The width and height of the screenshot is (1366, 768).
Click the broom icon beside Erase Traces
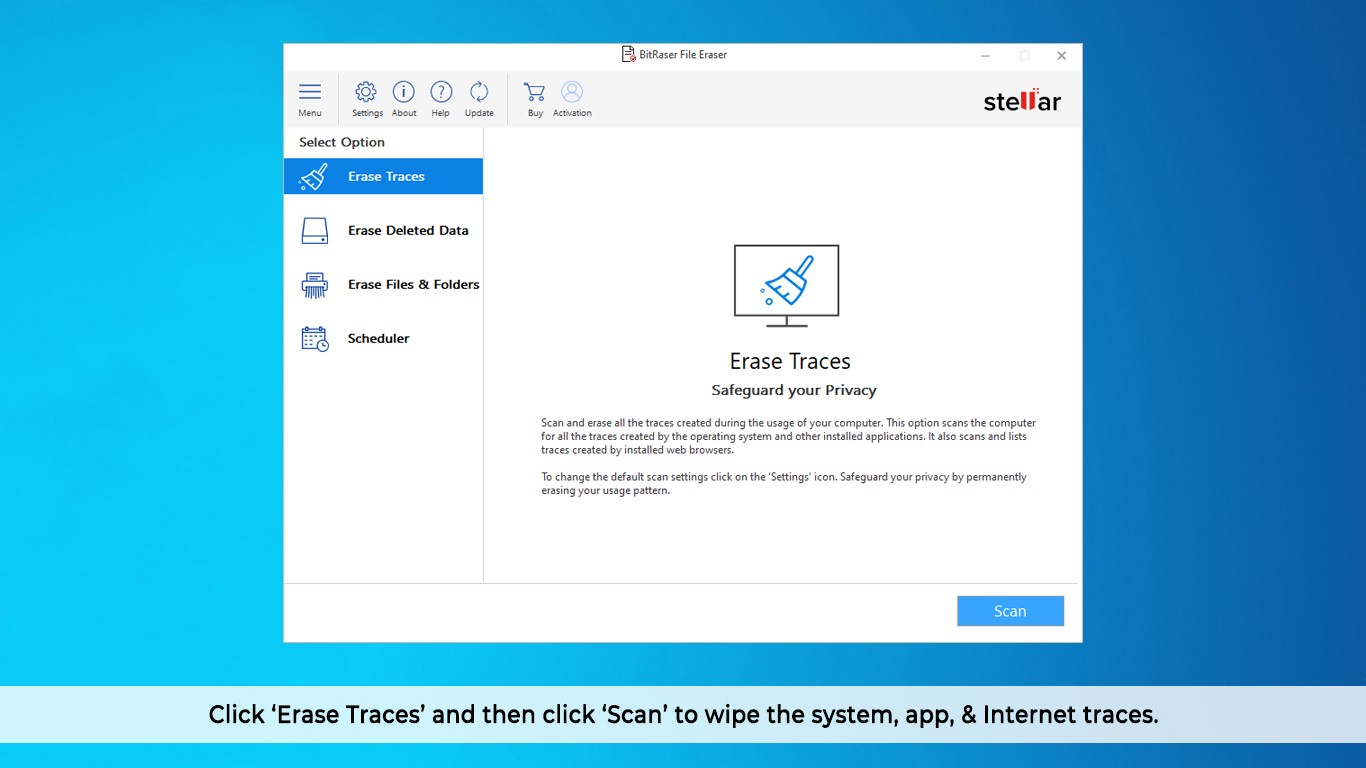pos(315,177)
